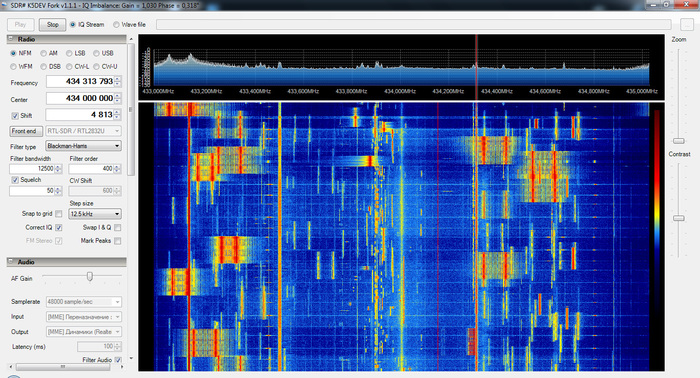The image size is (700, 378).
Task: Select USB radio mode
Action: 103,53
